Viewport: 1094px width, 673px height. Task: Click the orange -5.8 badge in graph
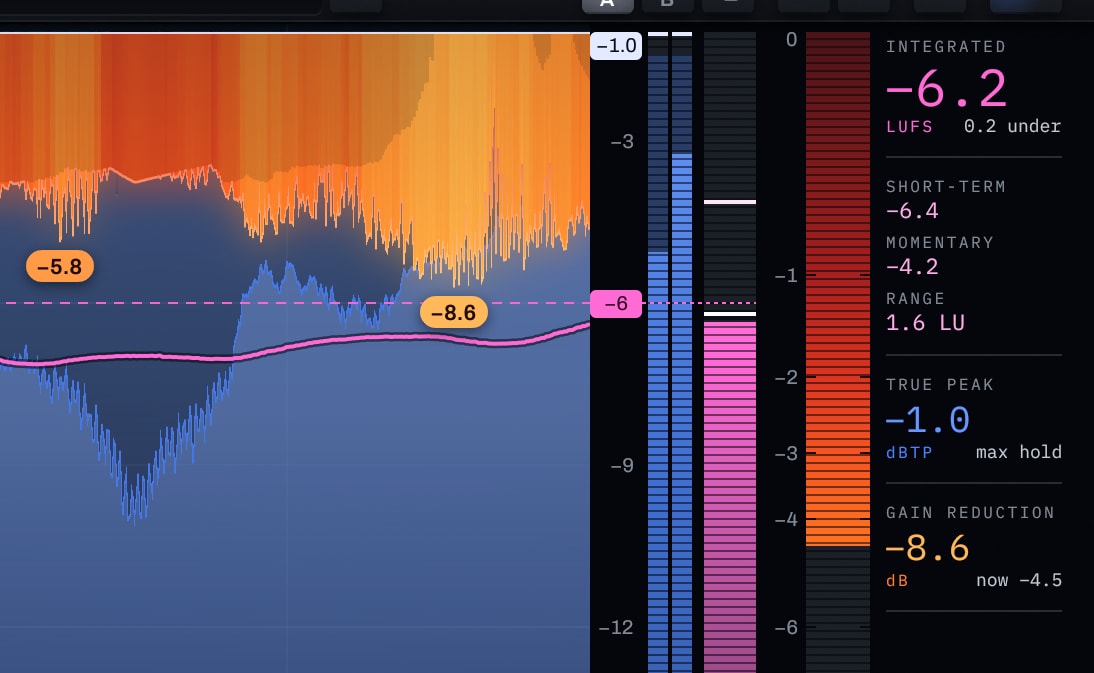pyautogui.click(x=60, y=266)
